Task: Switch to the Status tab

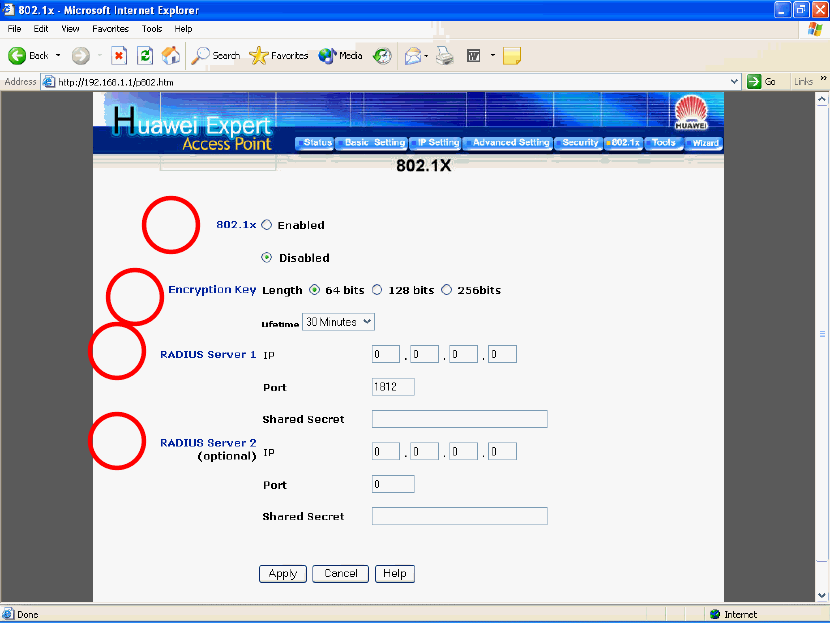Action: coord(314,143)
